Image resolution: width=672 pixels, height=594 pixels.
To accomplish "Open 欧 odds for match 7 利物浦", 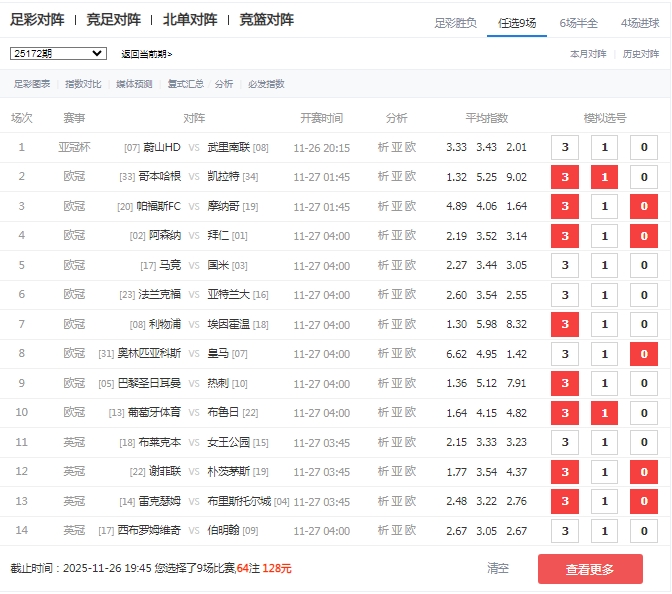I will pos(410,325).
